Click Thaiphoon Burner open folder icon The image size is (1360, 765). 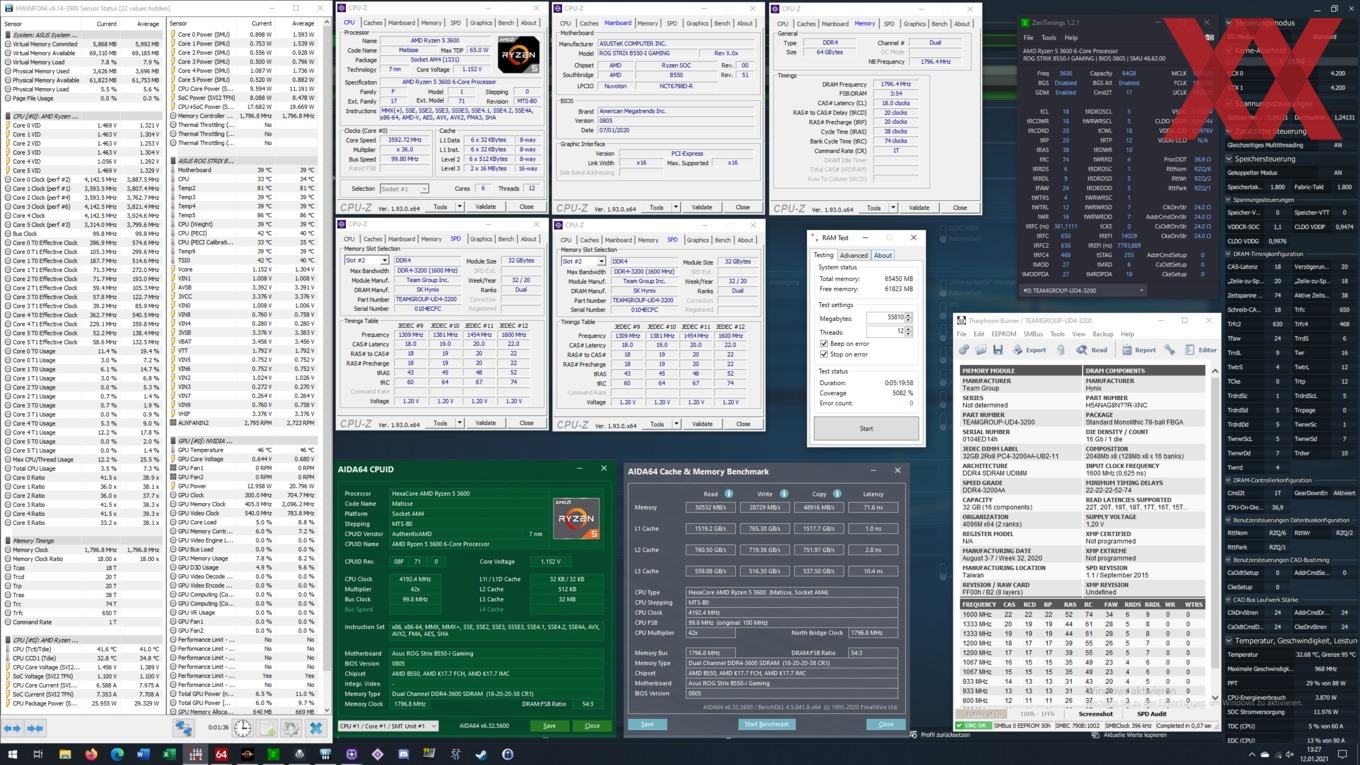pyautogui.click(x=981, y=350)
